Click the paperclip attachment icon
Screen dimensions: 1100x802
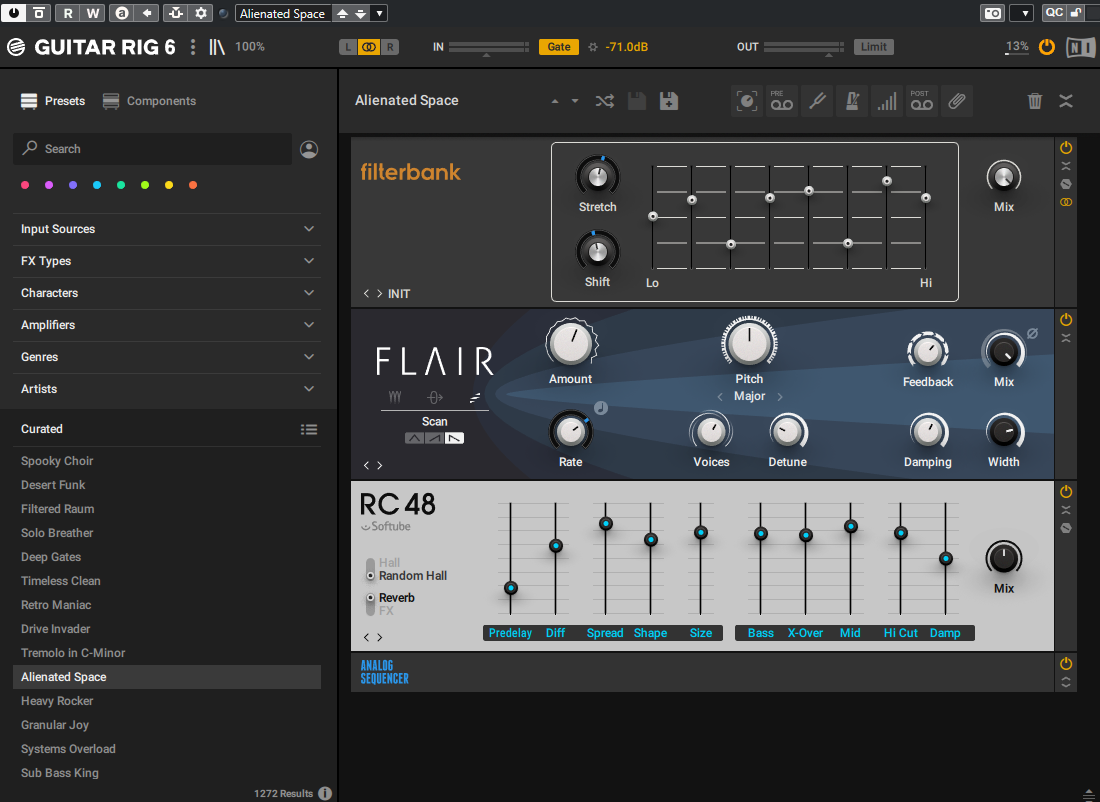click(957, 101)
